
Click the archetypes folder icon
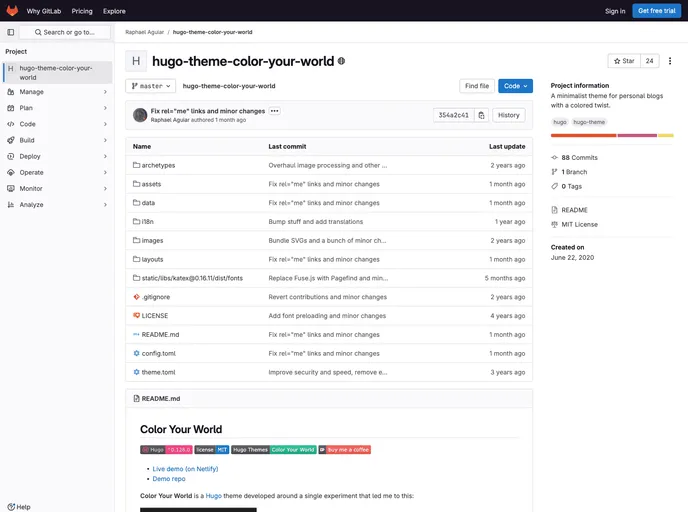coord(136,165)
